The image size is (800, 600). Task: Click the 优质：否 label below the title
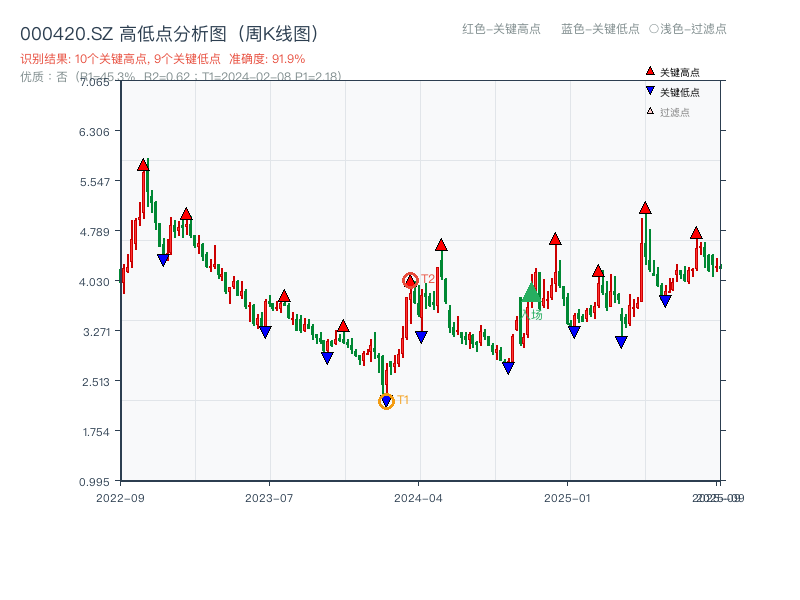pyautogui.click(x=41, y=78)
